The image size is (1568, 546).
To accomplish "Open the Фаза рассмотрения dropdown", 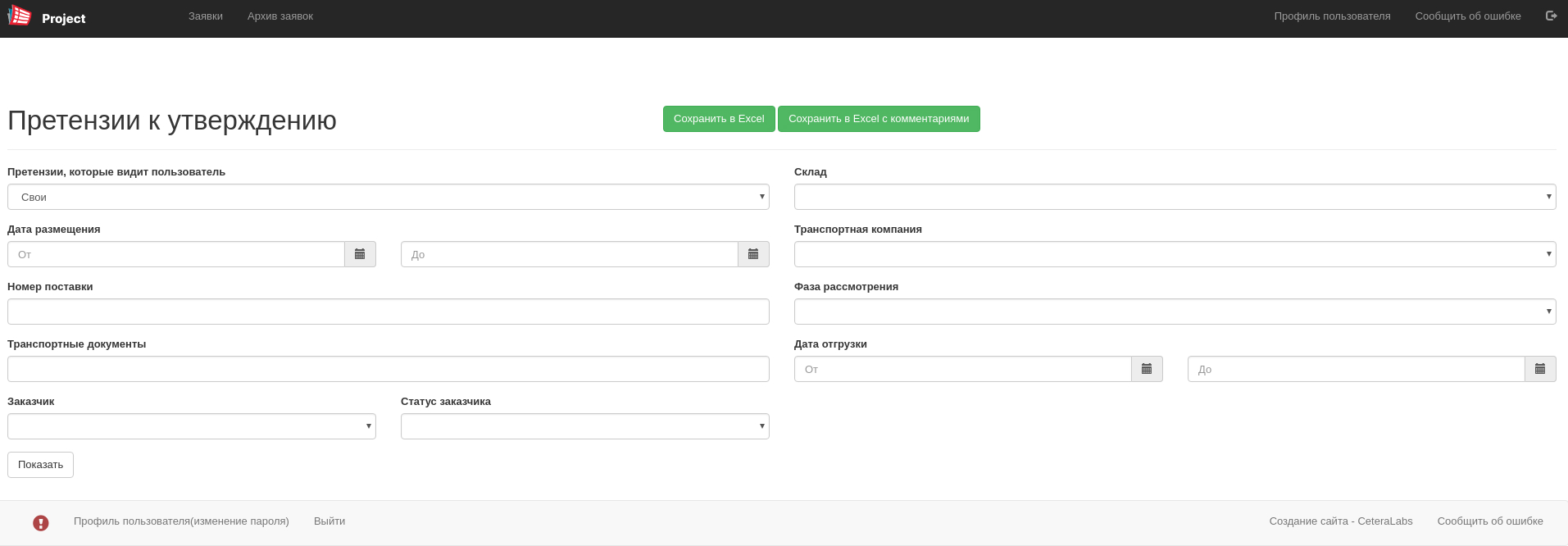I will coord(1175,312).
